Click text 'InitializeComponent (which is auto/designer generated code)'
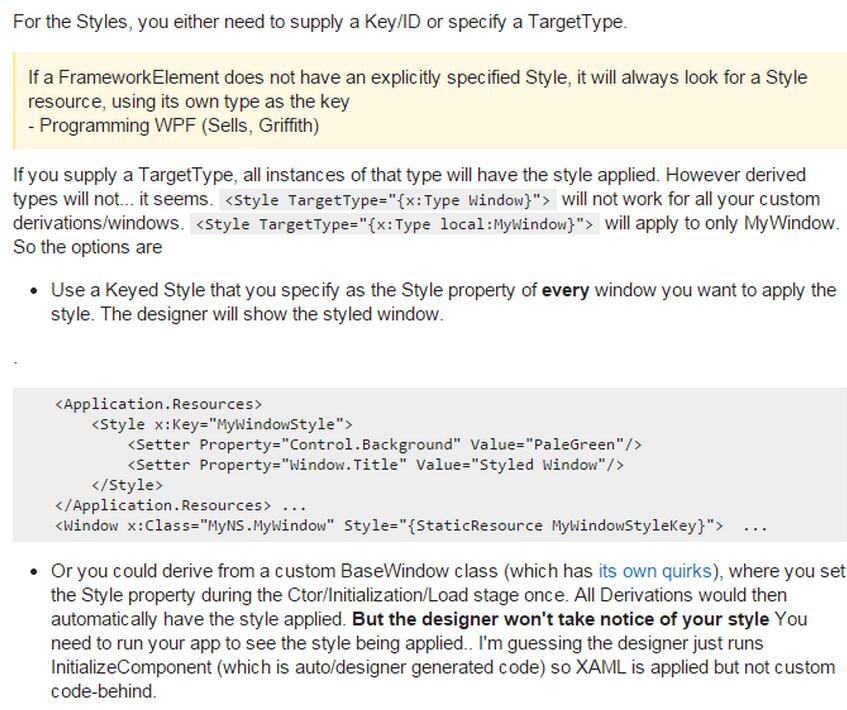Viewport: 847px width, 710px height. coord(298,667)
